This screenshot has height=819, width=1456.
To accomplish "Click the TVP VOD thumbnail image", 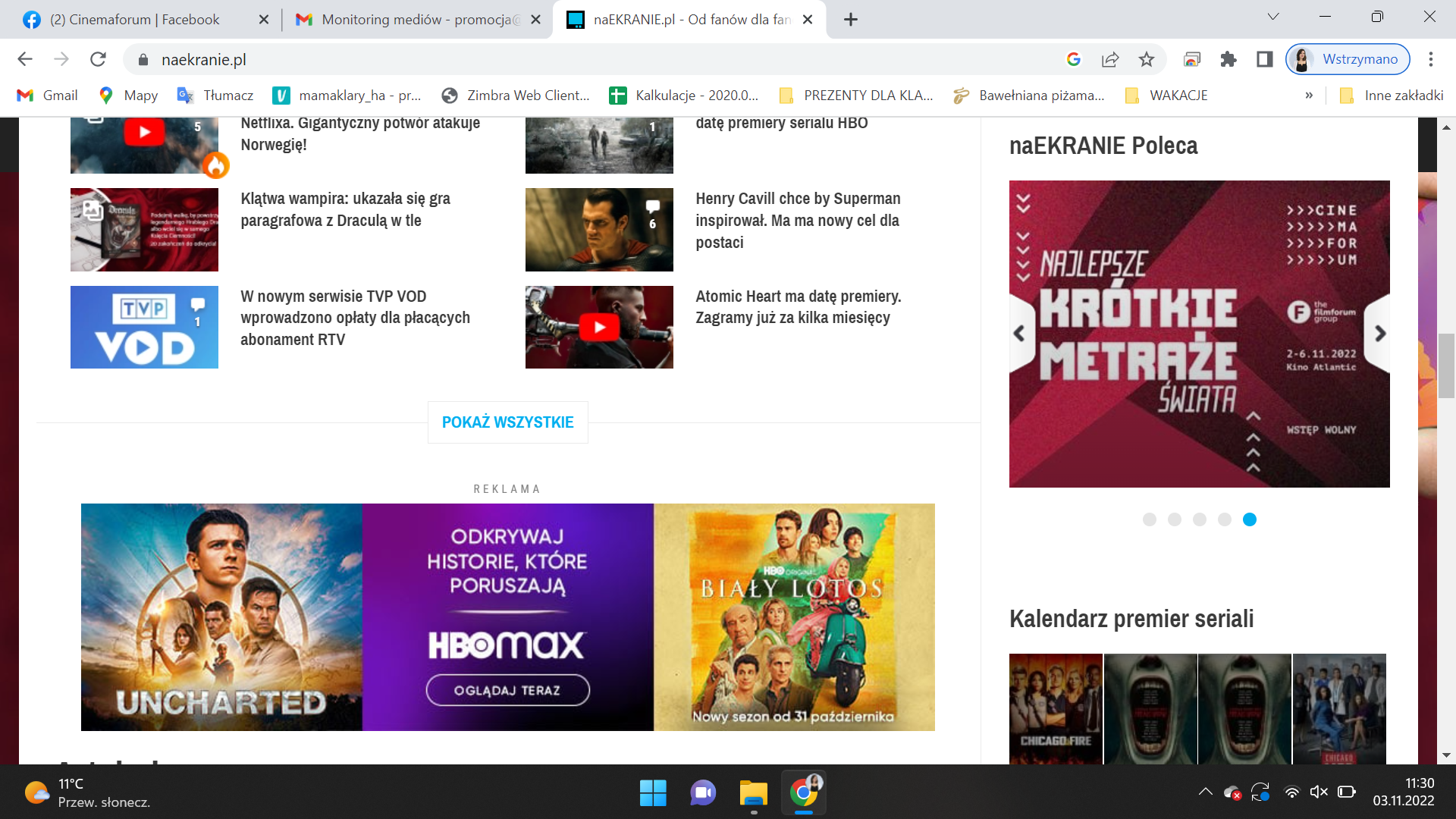I will pos(144,327).
